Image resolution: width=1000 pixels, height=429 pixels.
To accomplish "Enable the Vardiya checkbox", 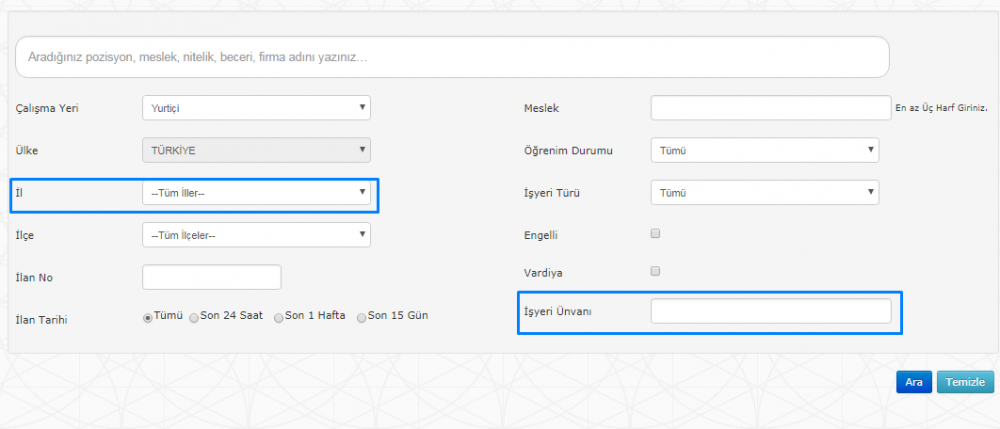I will point(655,271).
